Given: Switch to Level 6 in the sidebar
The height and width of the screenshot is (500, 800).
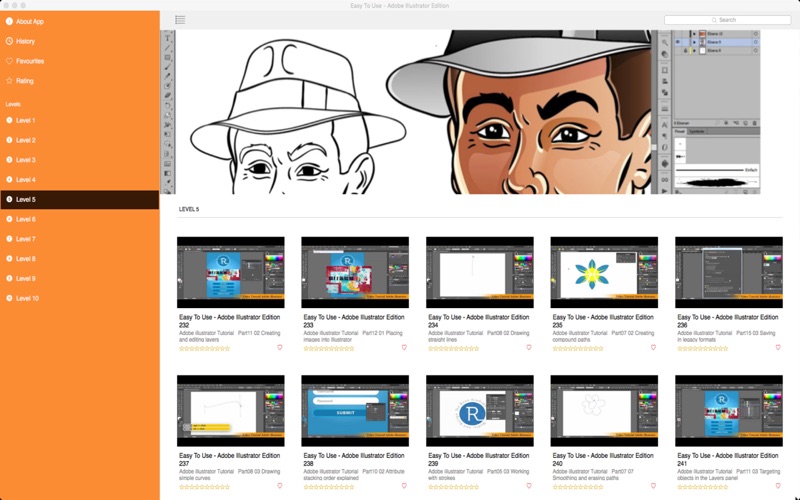Looking at the screenshot, I should (25, 219).
